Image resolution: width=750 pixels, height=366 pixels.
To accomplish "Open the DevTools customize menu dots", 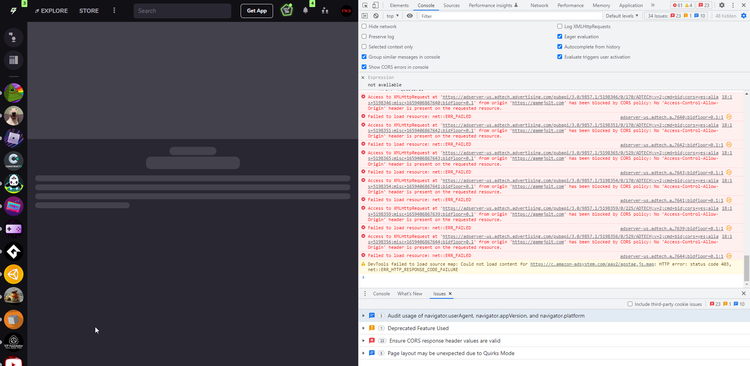I will point(733,5).
